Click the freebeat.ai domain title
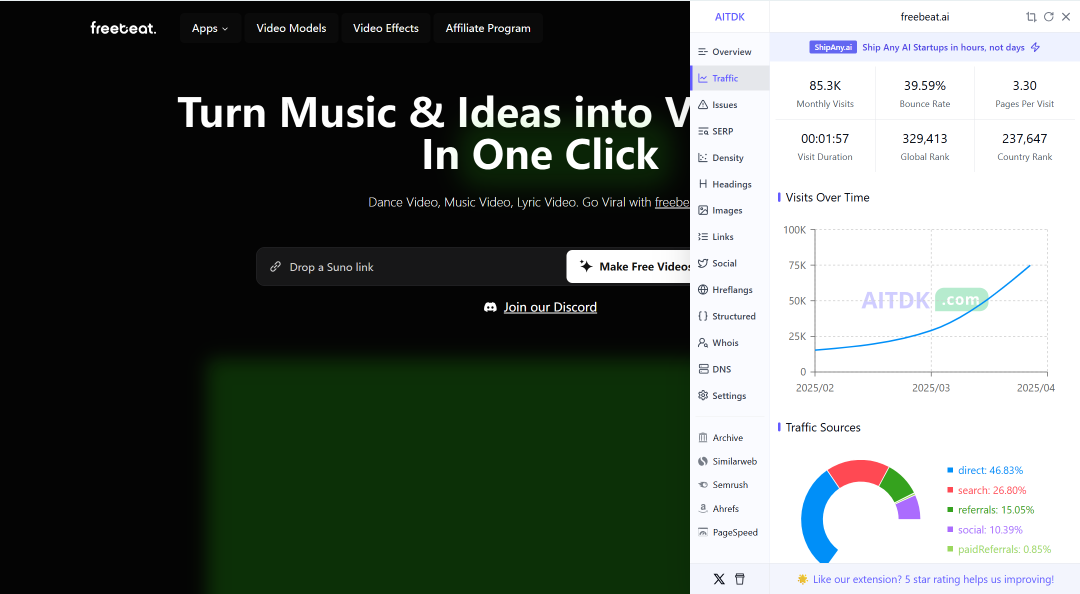The height and width of the screenshot is (594, 1080). click(925, 17)
